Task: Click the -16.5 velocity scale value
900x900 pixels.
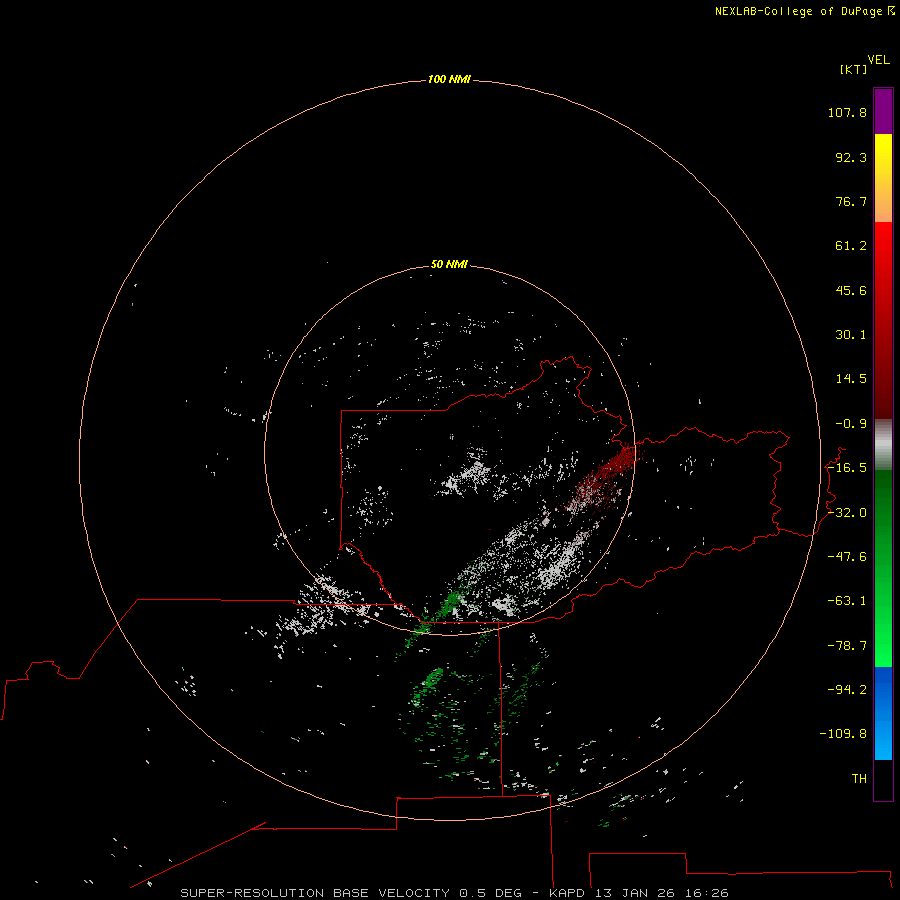Action: pyautogui.click(x=847, y=468)
